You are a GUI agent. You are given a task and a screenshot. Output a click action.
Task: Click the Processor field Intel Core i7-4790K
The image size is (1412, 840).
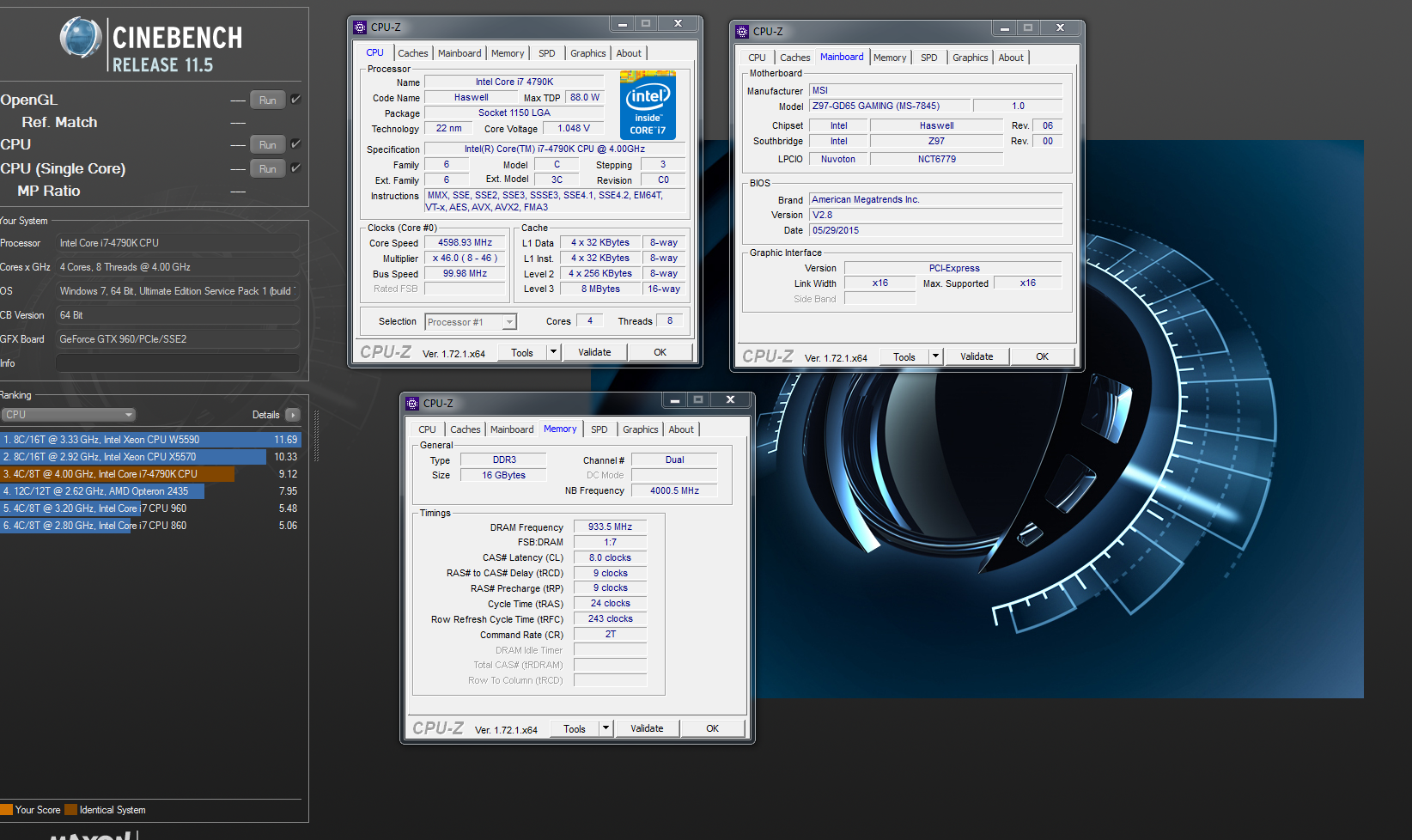click(x=178, y=243)
